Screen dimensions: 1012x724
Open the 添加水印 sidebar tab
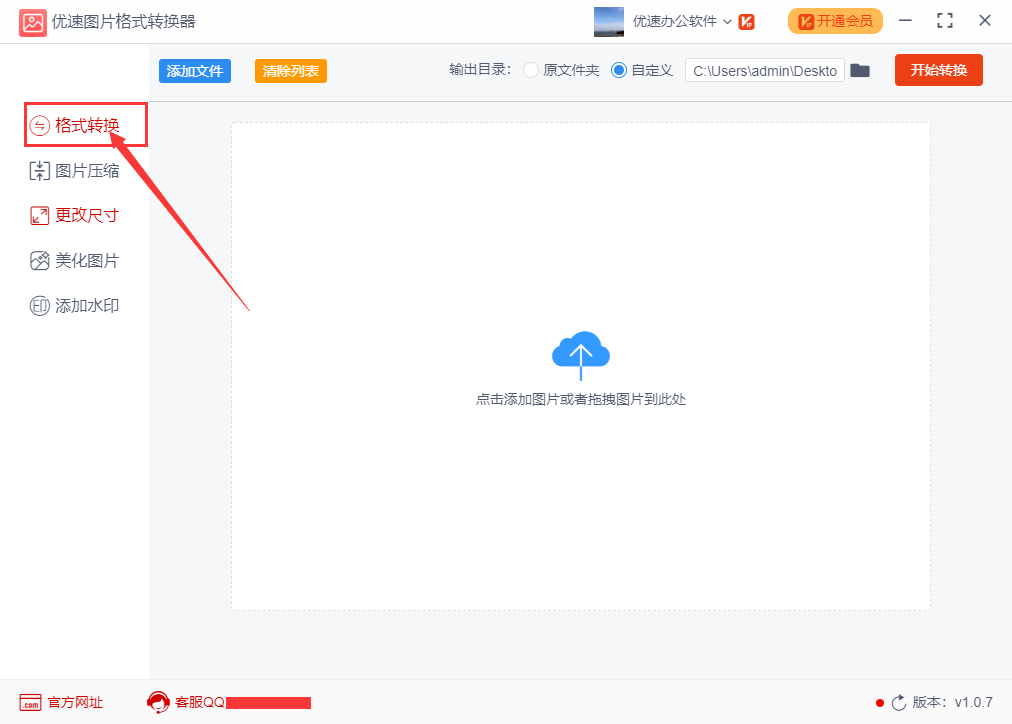click(x=75, y=306)
